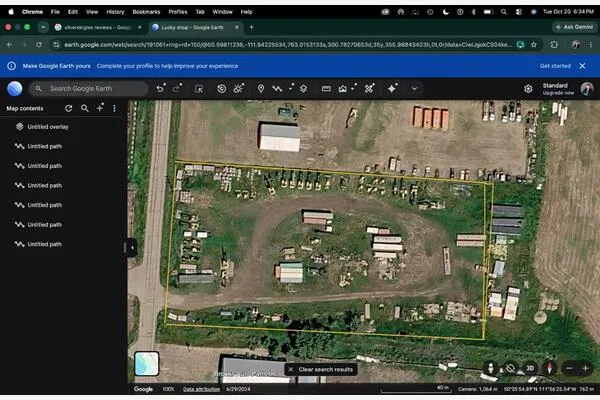This screenshot has width=600, height=400.
Task: Select the add placemark pin tool
Action: click(261, 89)
